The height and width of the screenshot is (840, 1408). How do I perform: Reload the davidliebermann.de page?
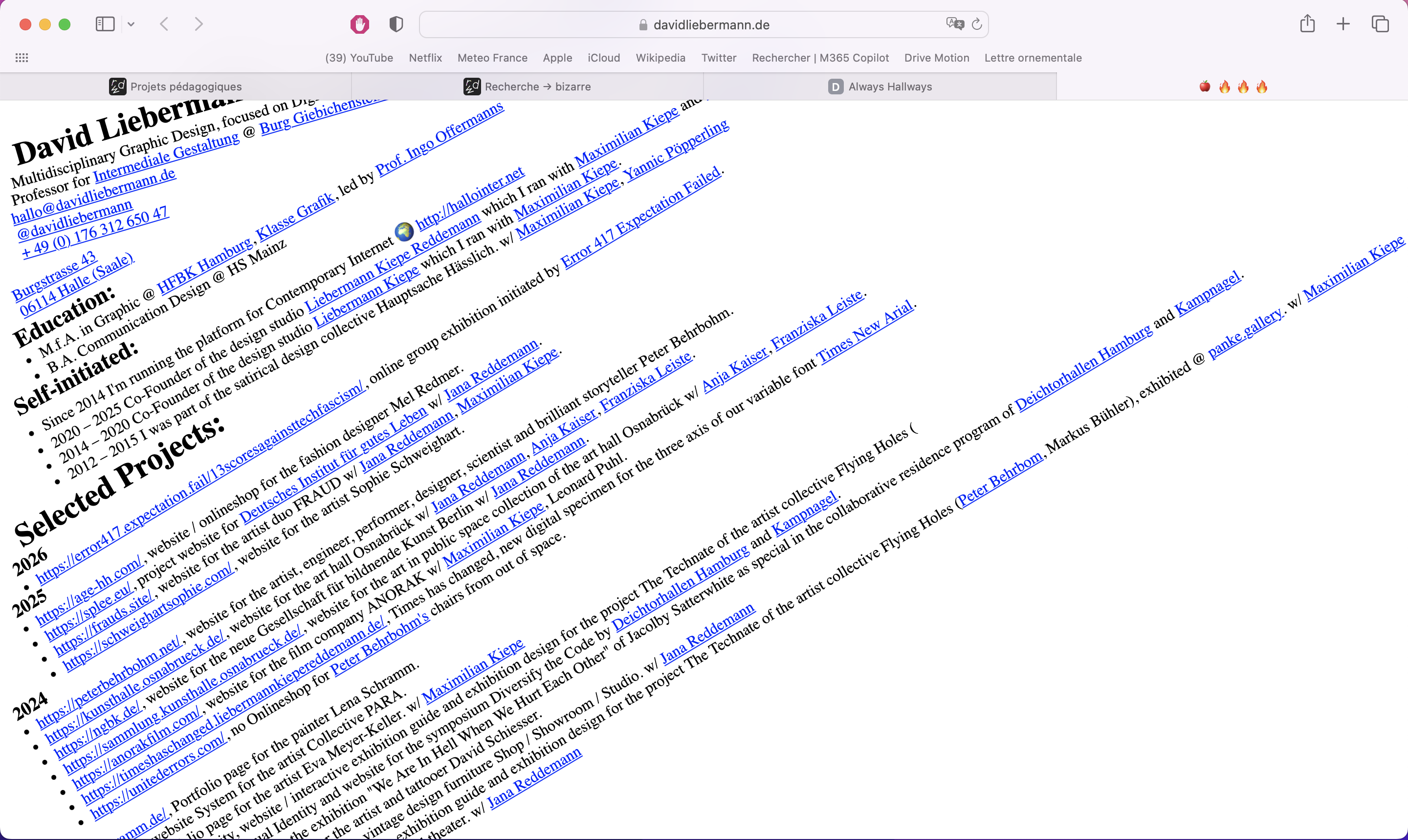tap(977, 24)
